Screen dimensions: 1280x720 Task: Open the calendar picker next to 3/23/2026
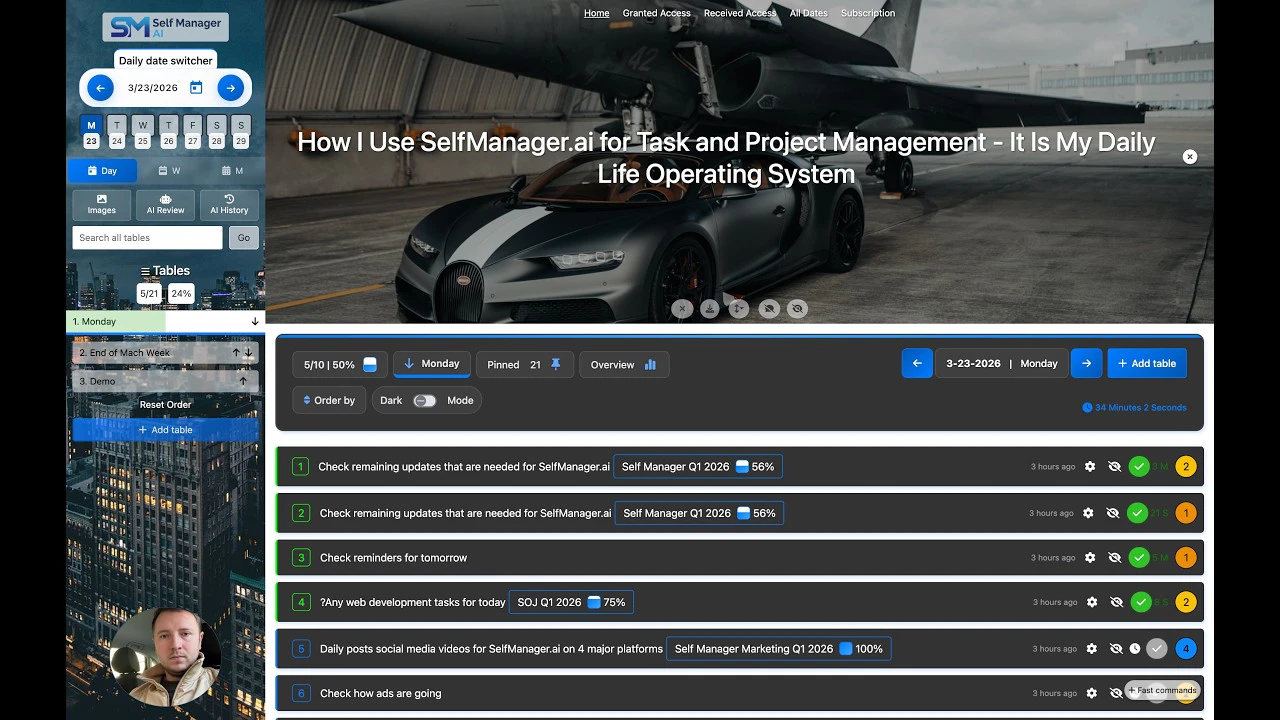(196, 88)
